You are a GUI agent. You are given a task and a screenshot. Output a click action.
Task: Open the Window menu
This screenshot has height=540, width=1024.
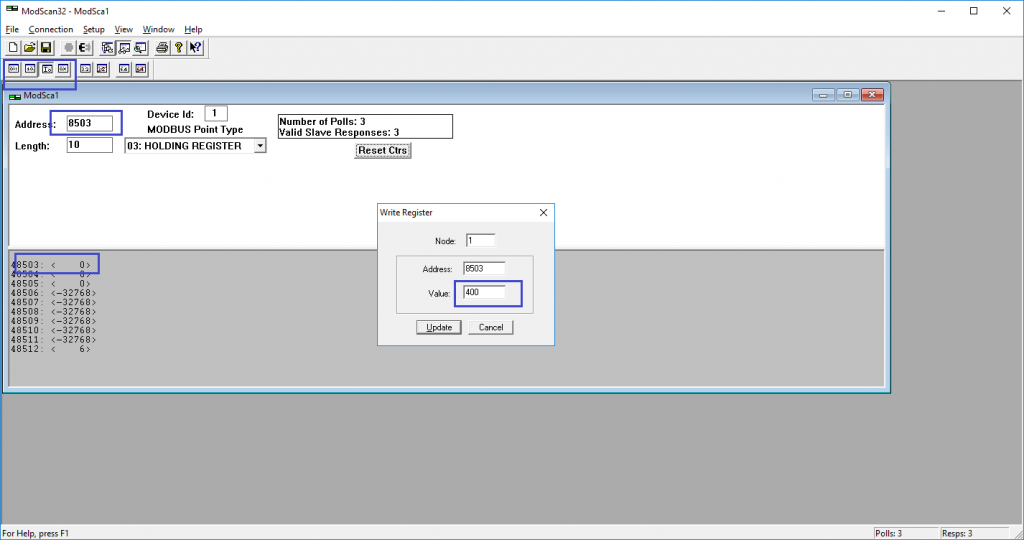pos(158,29)
